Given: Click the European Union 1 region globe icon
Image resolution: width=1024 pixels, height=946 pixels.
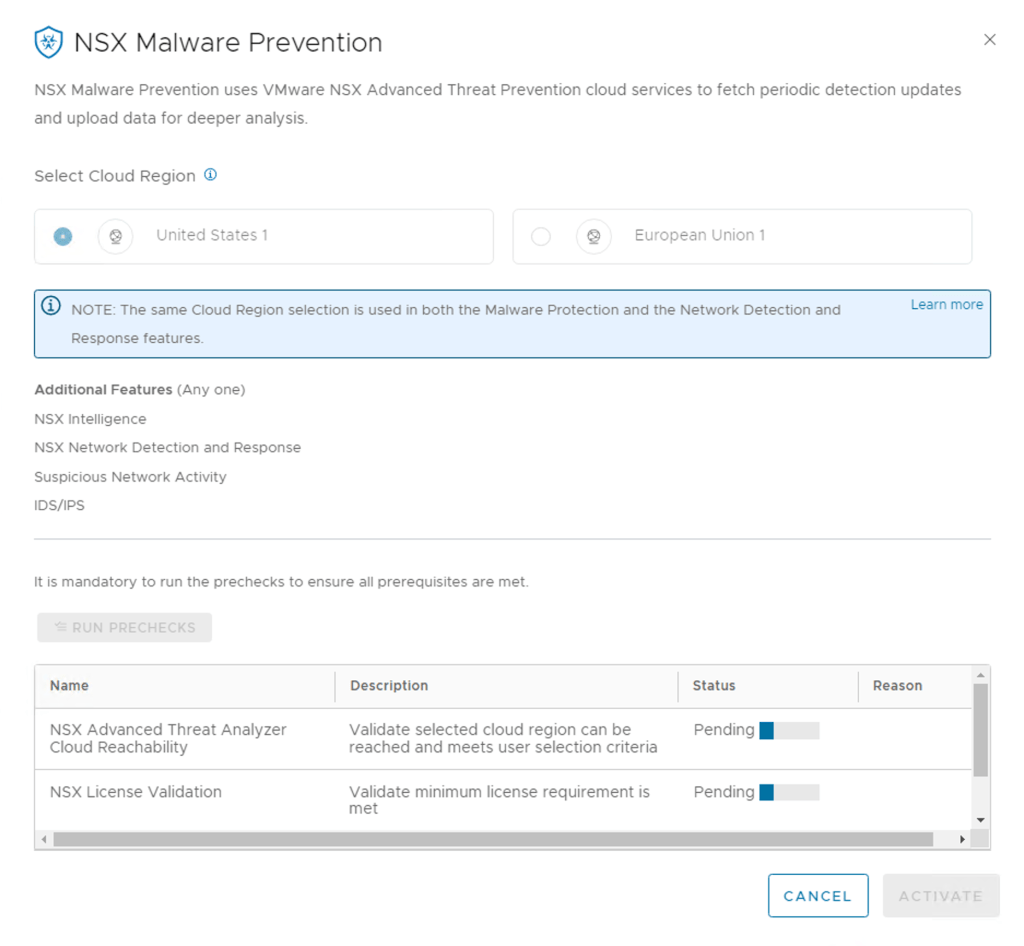Looking at the screenshot, I should tap(594, 237).
